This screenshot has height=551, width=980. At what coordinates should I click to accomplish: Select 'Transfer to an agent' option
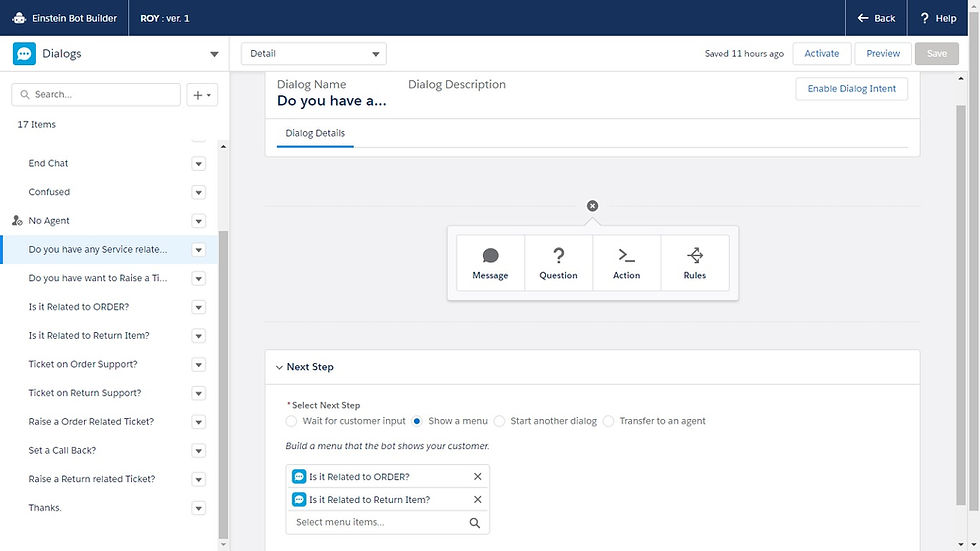pos(609,421)
